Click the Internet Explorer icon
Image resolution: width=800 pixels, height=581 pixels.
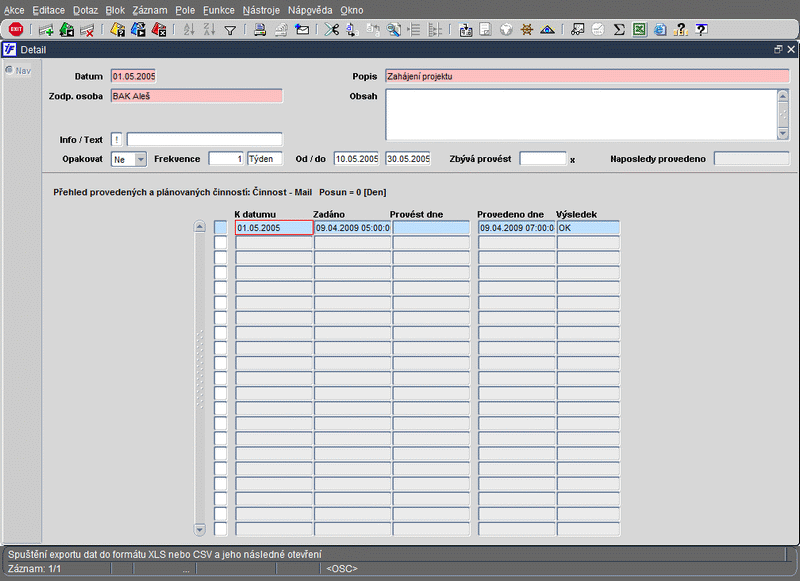pos(660,30)
